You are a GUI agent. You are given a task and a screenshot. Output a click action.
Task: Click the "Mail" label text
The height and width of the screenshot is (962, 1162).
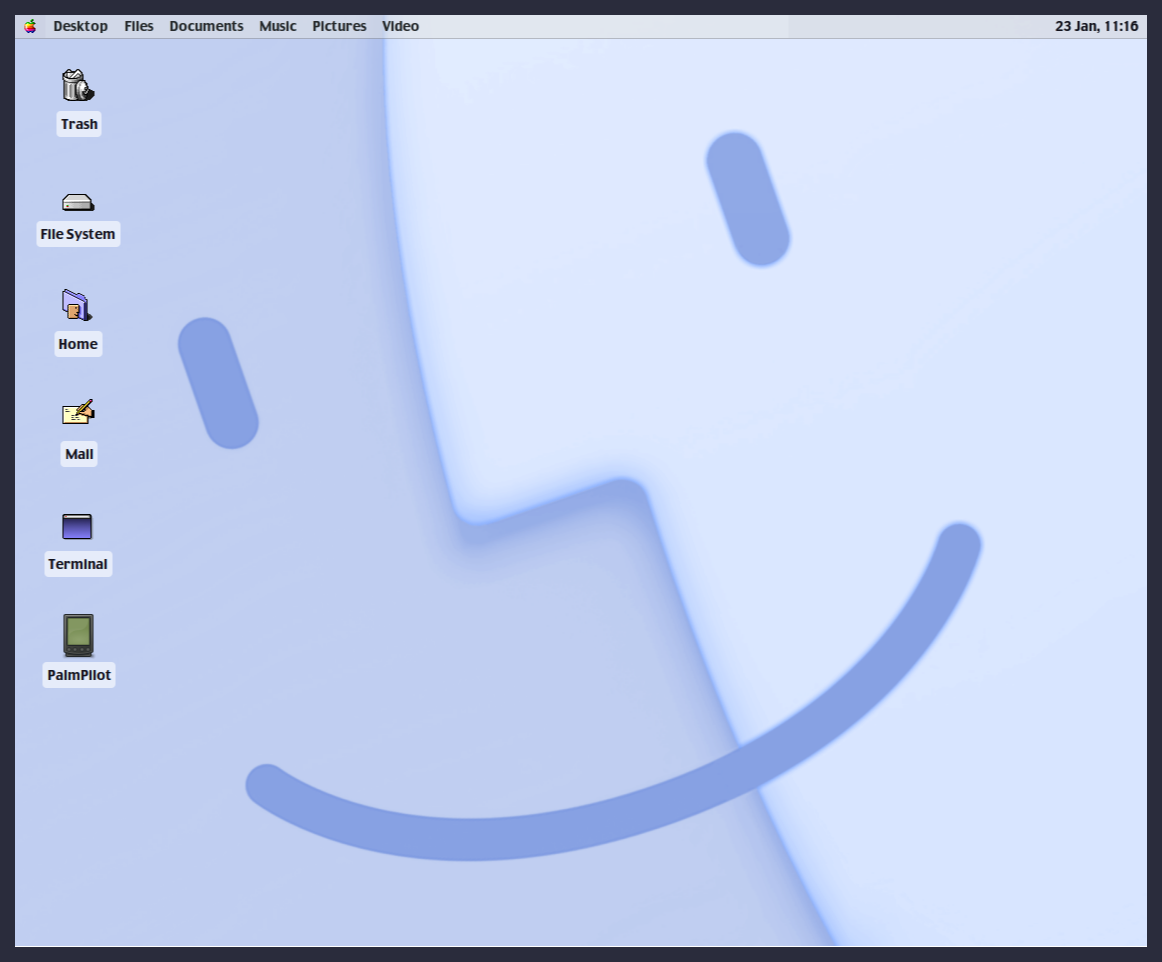(79, 454)
